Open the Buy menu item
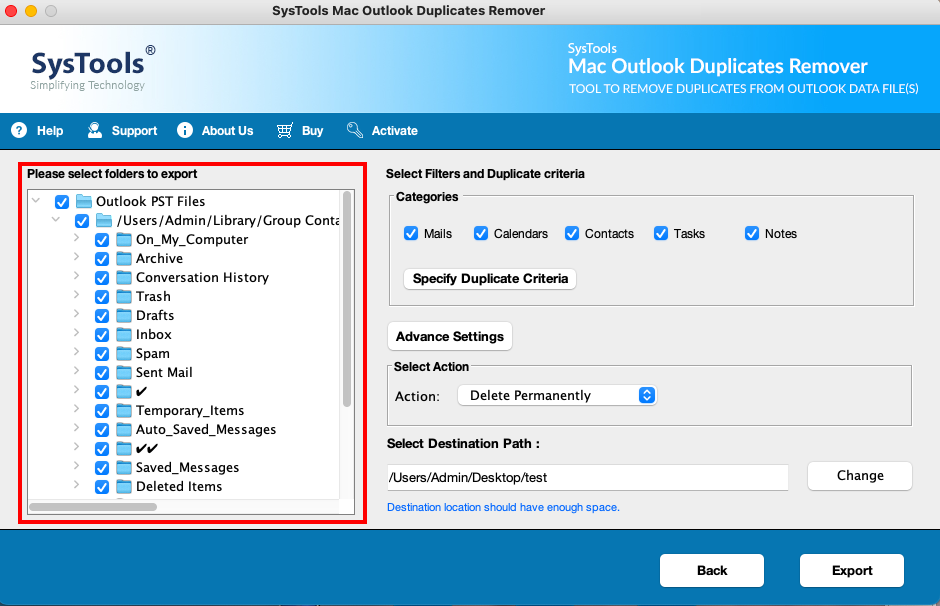The height and width of the screenshot is (606, 940). point(300,130)
